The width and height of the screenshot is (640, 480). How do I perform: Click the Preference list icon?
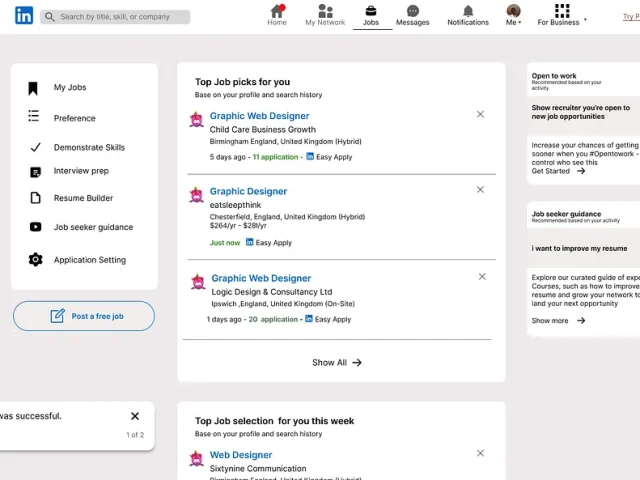click(x=33, y=116)
